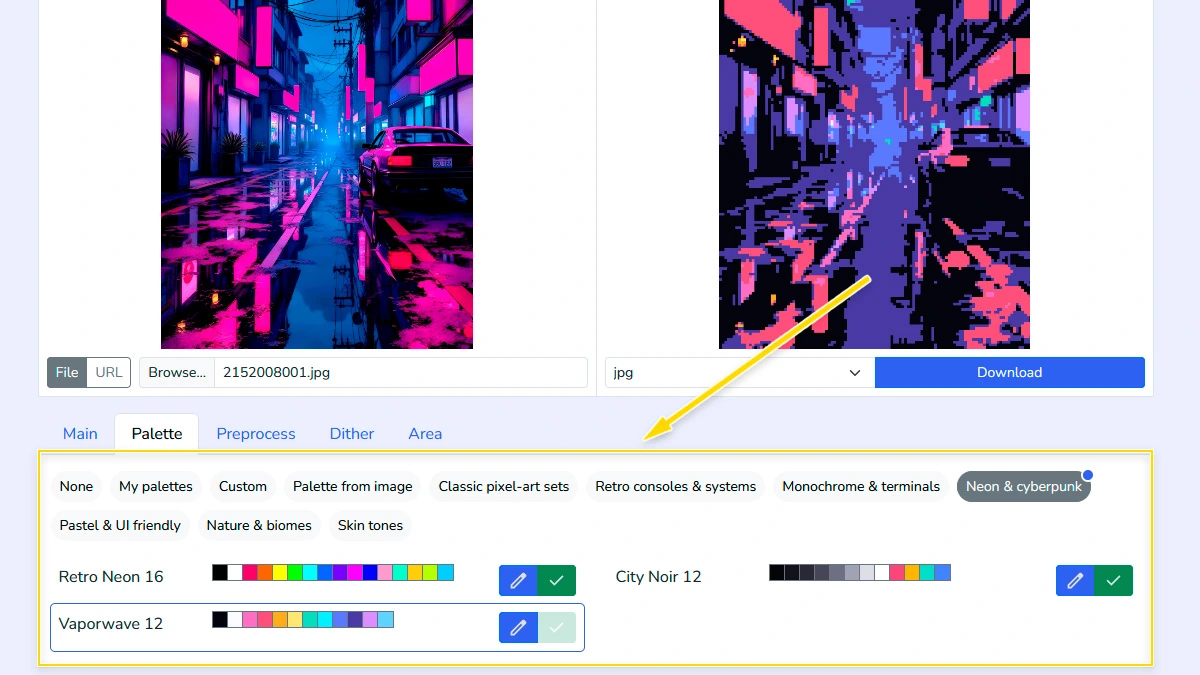Click the Download button
The height and width of the screenshot is (675, 1200).
[1009, 372]
